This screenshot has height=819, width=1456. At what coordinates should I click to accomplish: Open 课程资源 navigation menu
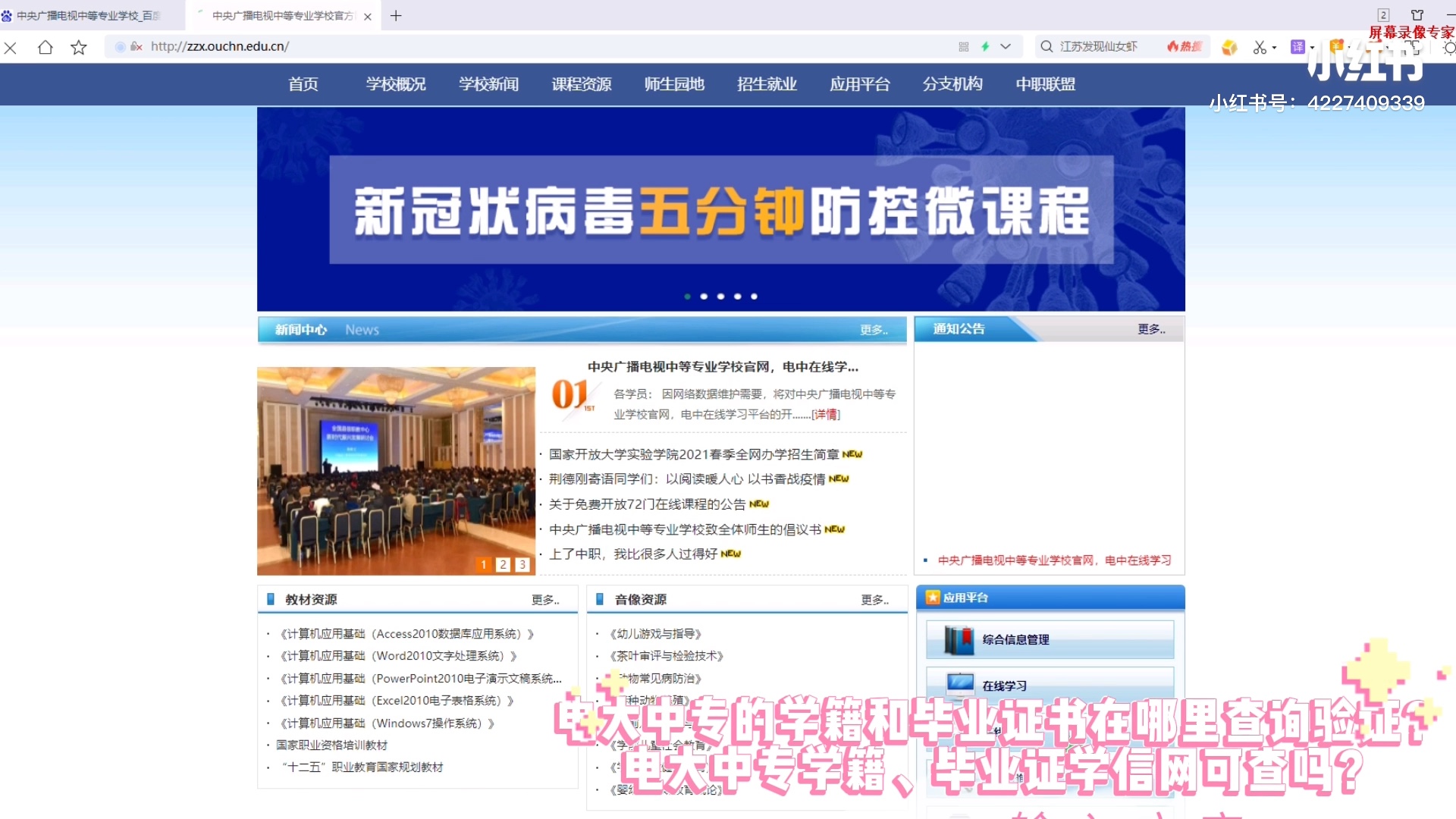click(x=582, y=84)
